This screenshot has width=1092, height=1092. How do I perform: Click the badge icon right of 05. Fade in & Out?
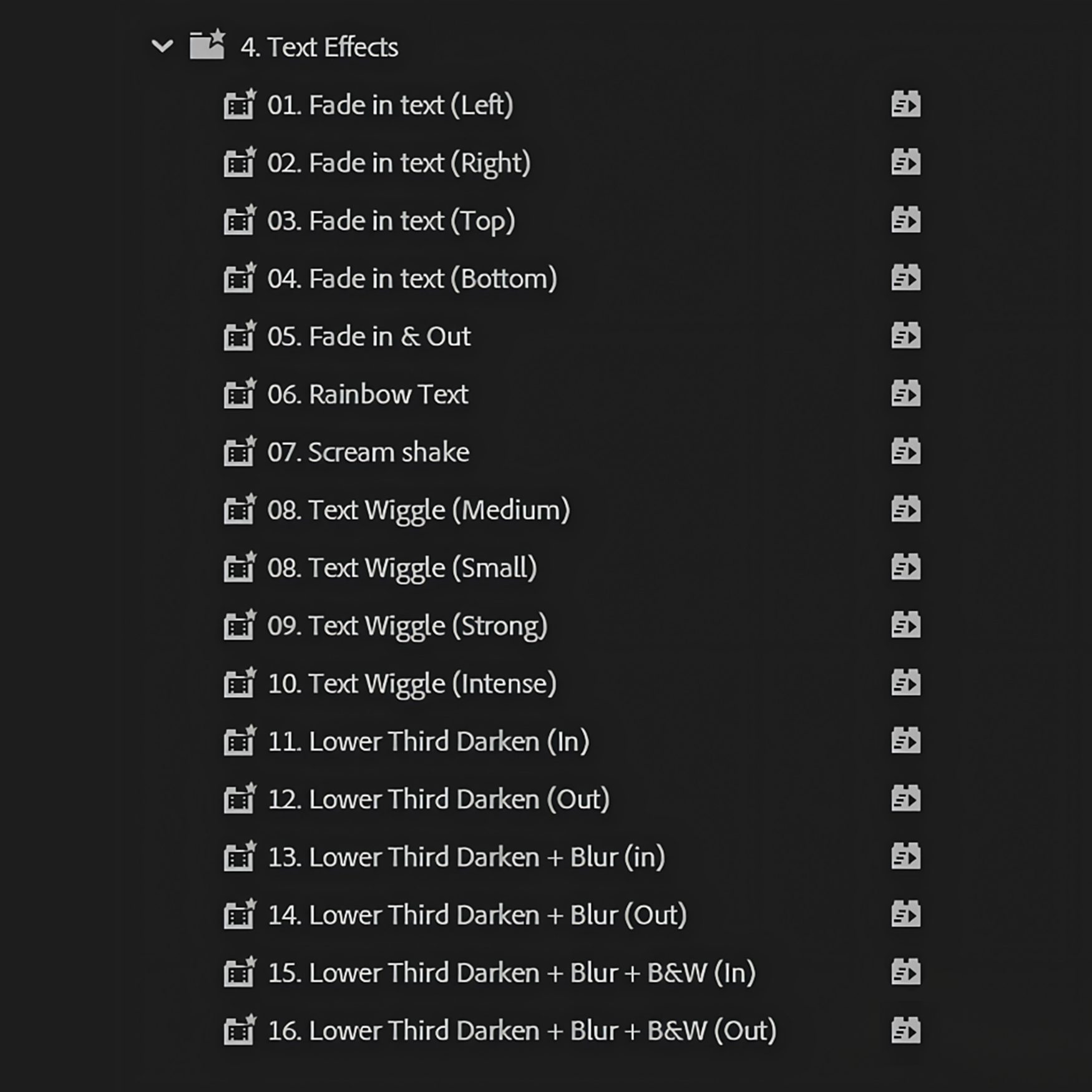pyautogui.click(x=907, y=336)
